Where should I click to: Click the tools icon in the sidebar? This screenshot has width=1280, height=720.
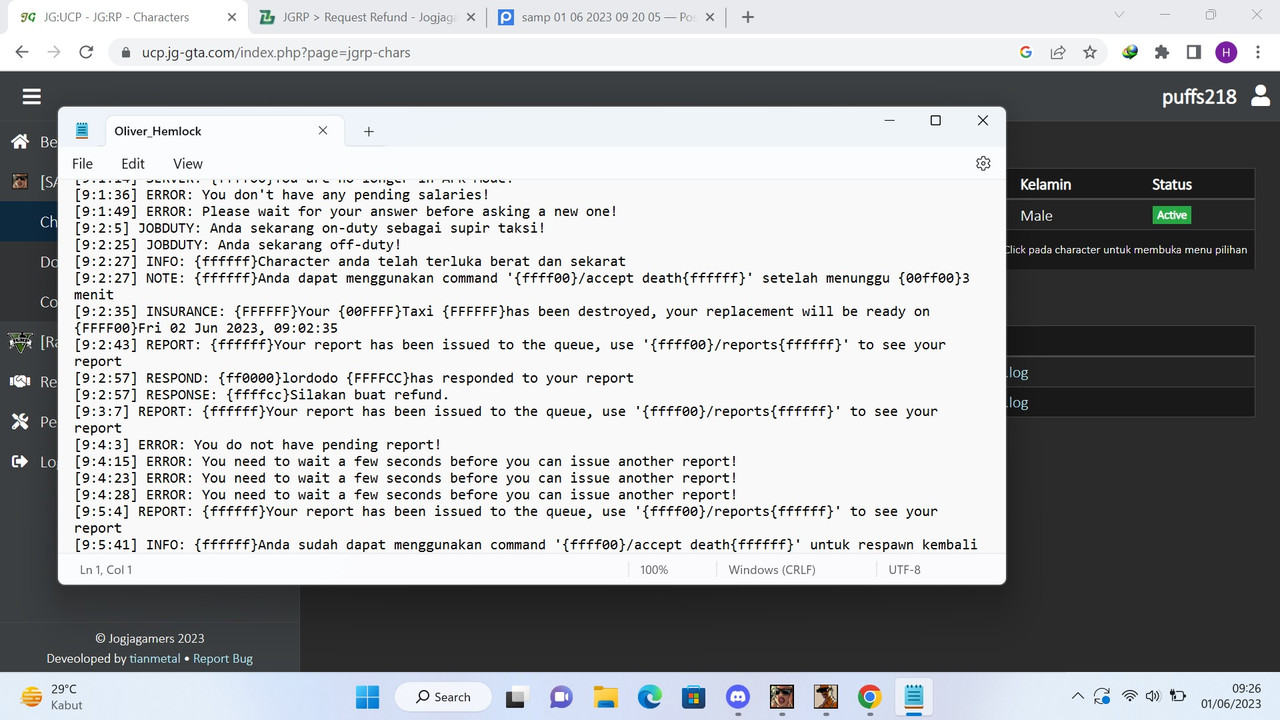tap(20, 422)
